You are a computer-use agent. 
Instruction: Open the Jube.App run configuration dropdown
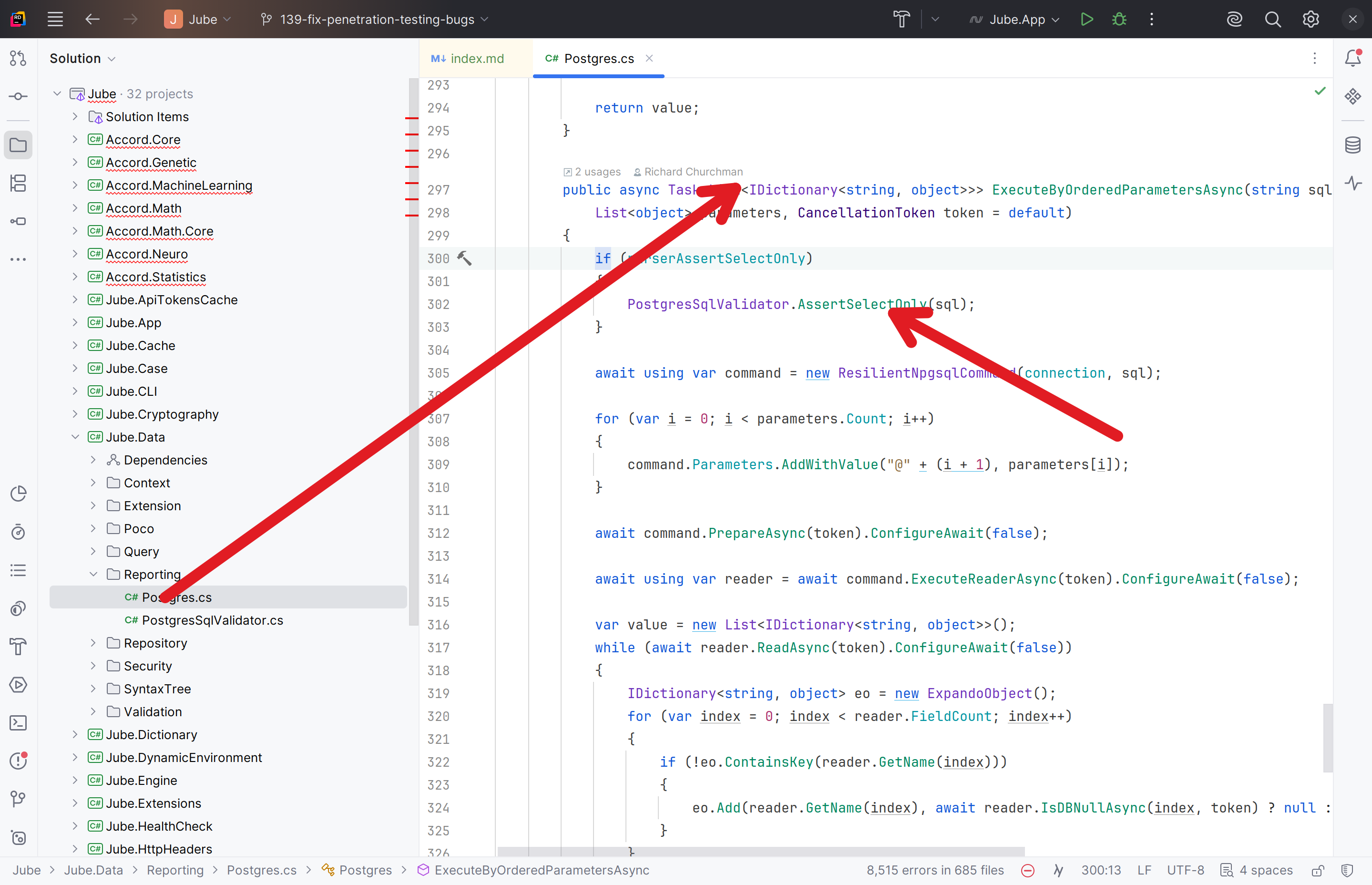click(1014, 19)
